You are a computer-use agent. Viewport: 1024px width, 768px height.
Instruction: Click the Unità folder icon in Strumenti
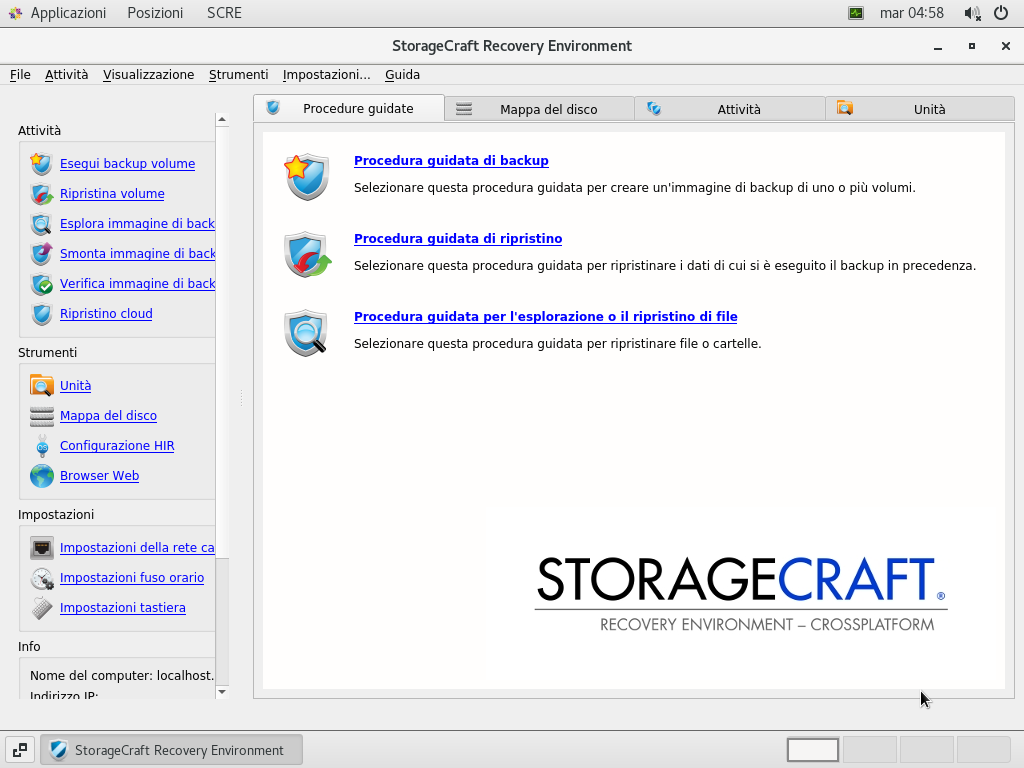coord(41,385)
